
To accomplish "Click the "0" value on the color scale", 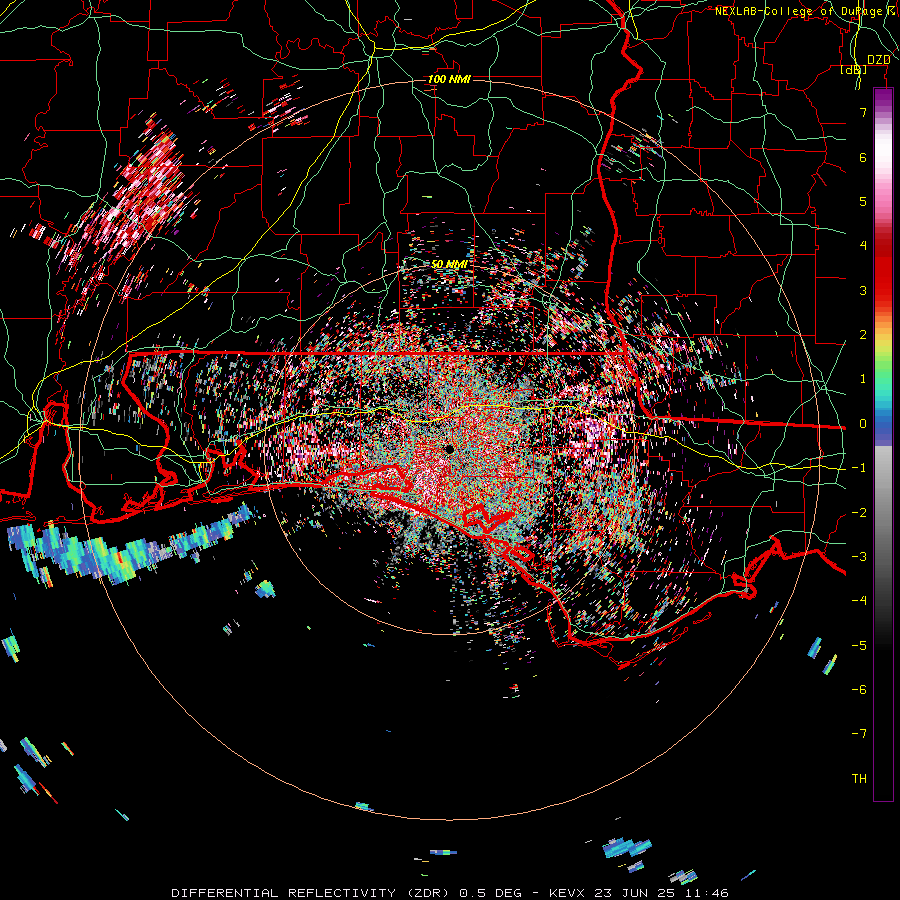I will point(863,424).
